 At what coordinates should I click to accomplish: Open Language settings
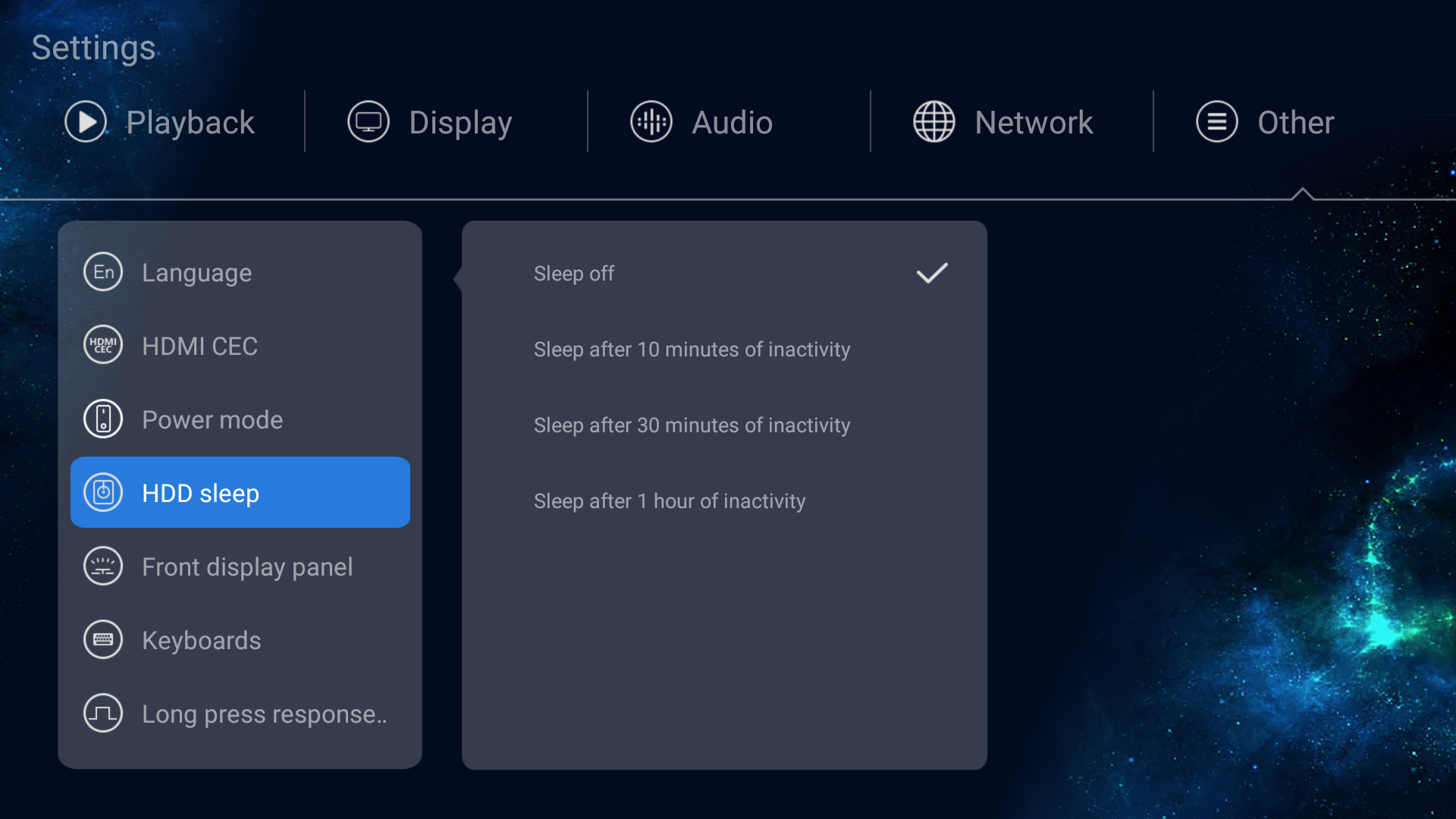pyautogui.click(x=240, y=272)
